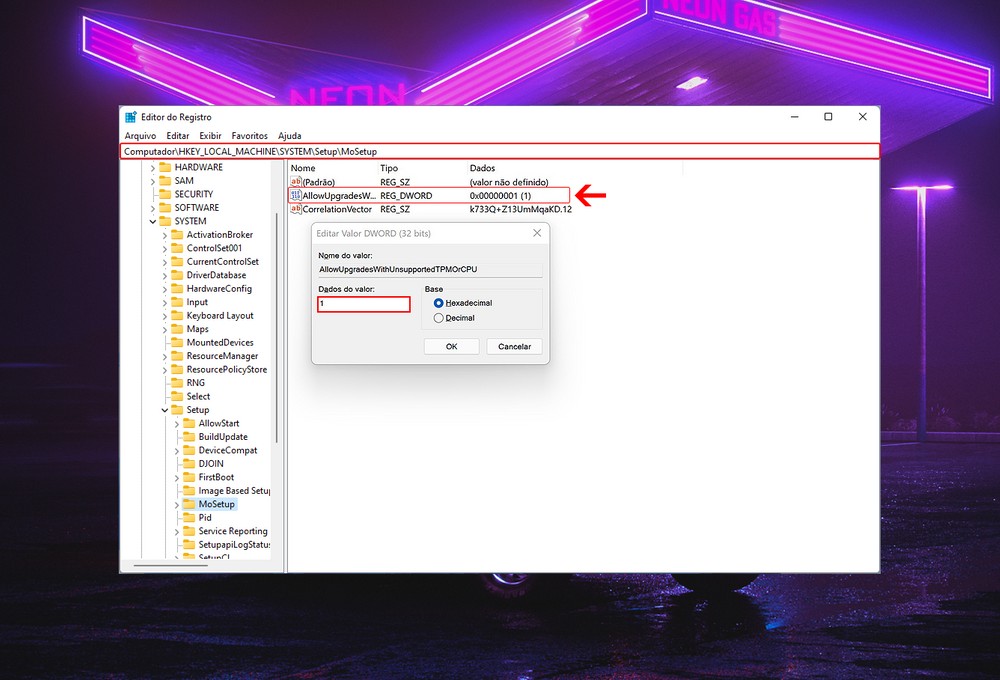Open the Arquivo menu
Viewport: 1000px width, 680px height.
point(140,135)
